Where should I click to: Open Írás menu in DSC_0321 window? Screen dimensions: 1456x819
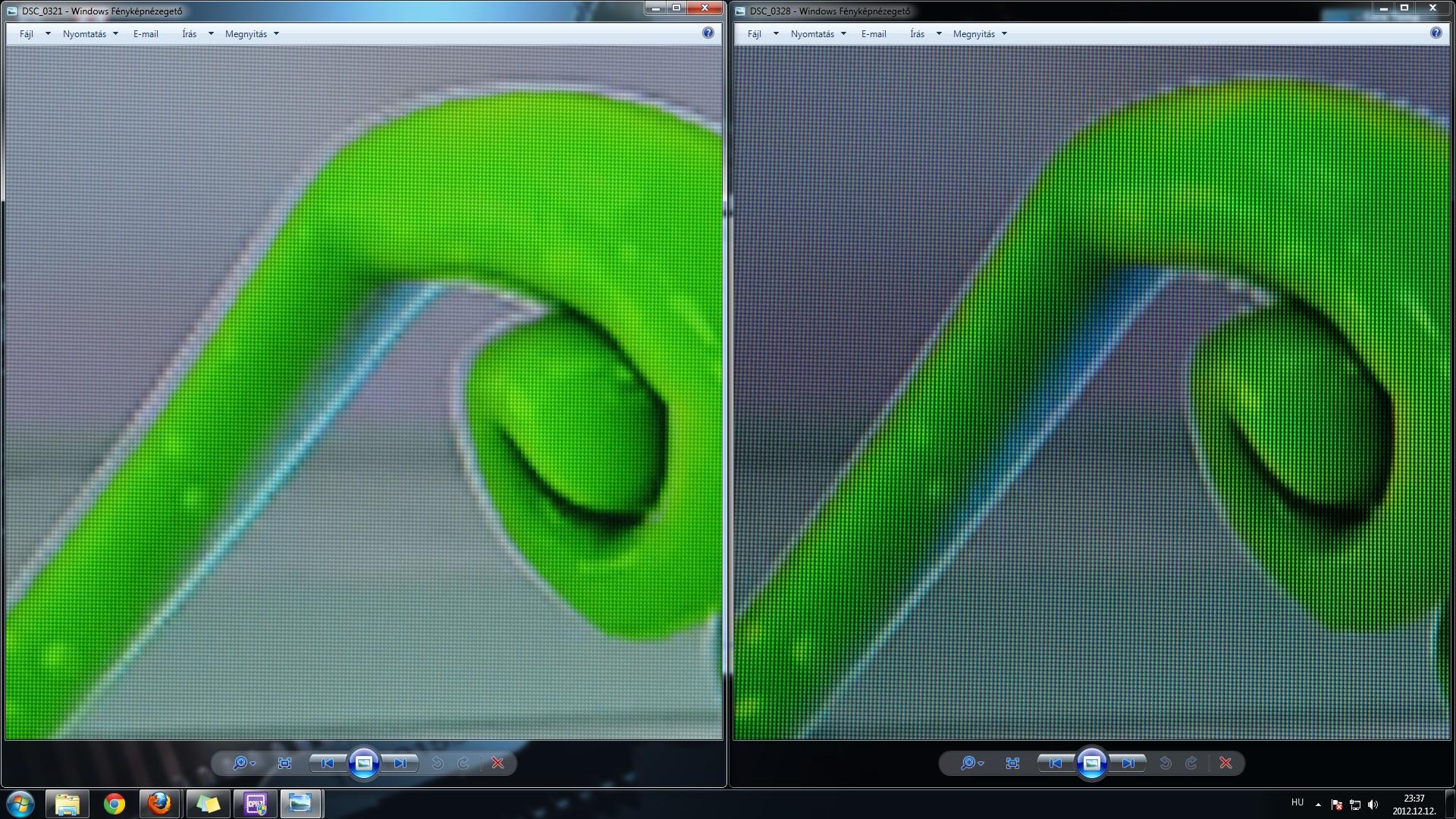[x=197, y=34]
